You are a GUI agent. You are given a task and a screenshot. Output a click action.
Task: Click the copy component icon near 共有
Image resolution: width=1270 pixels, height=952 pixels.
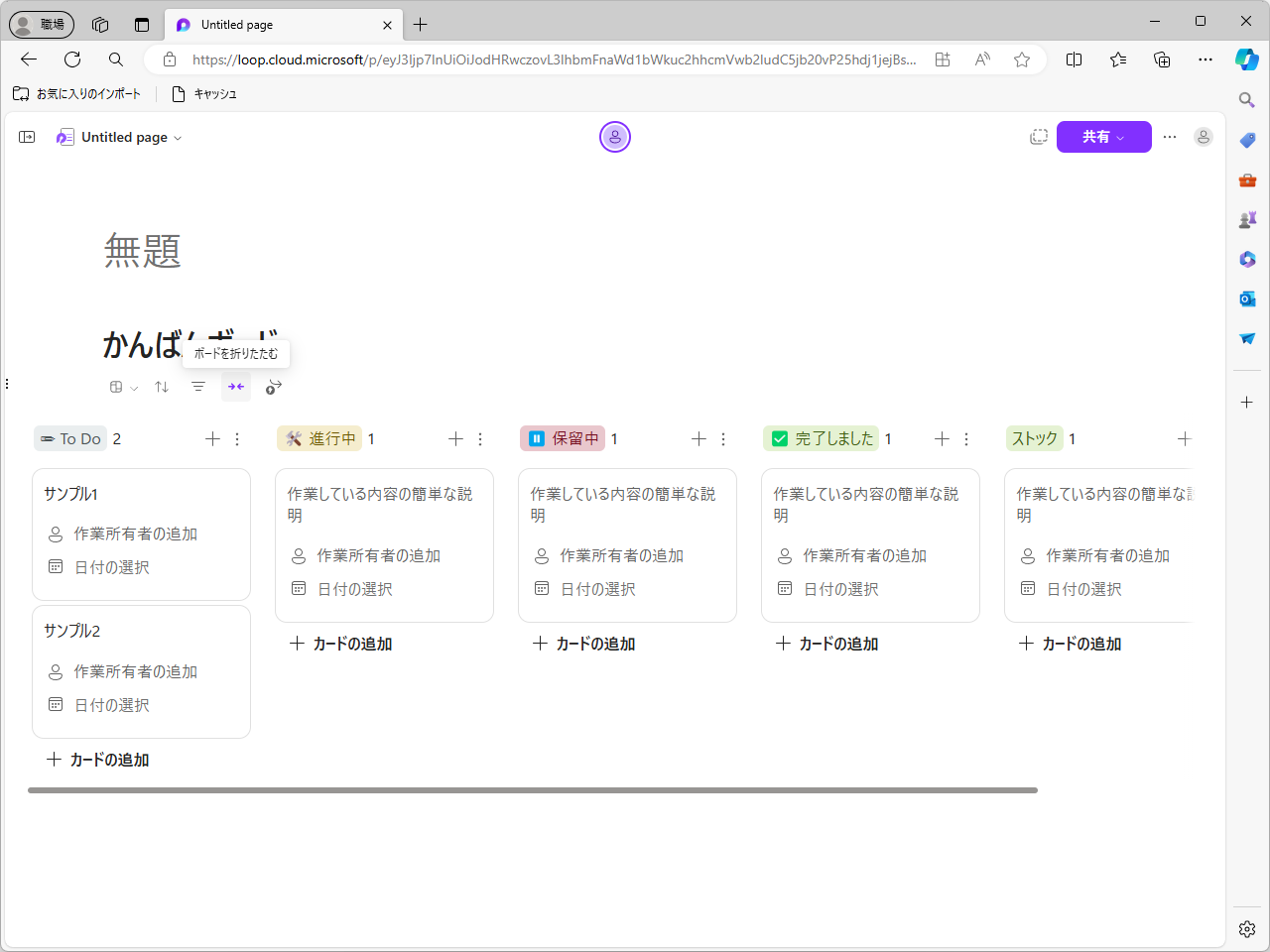coord(1039,137)
